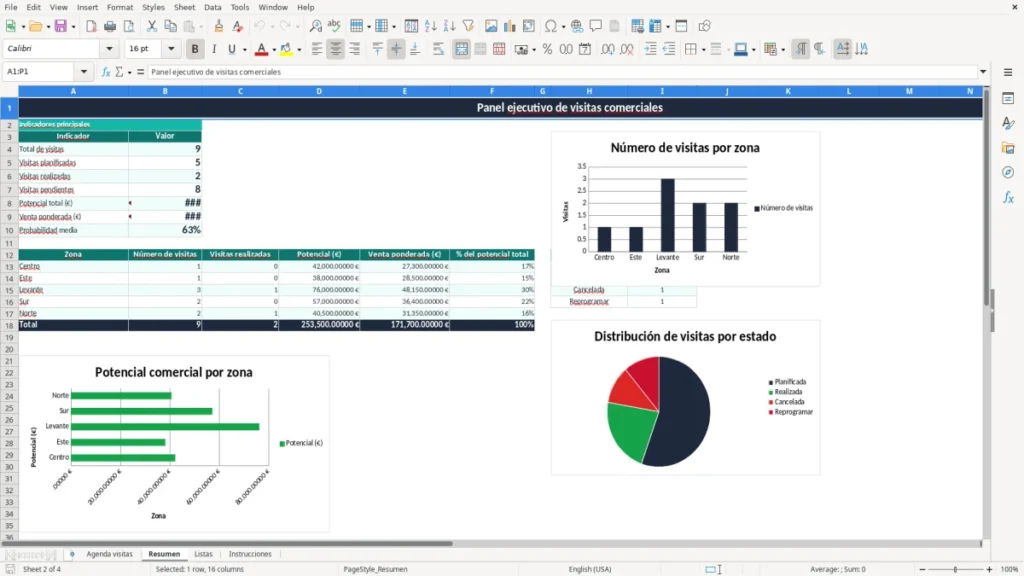Open the Borders dropdown arrow
This screenshot has height=576, width=1024.
point(703,50)
